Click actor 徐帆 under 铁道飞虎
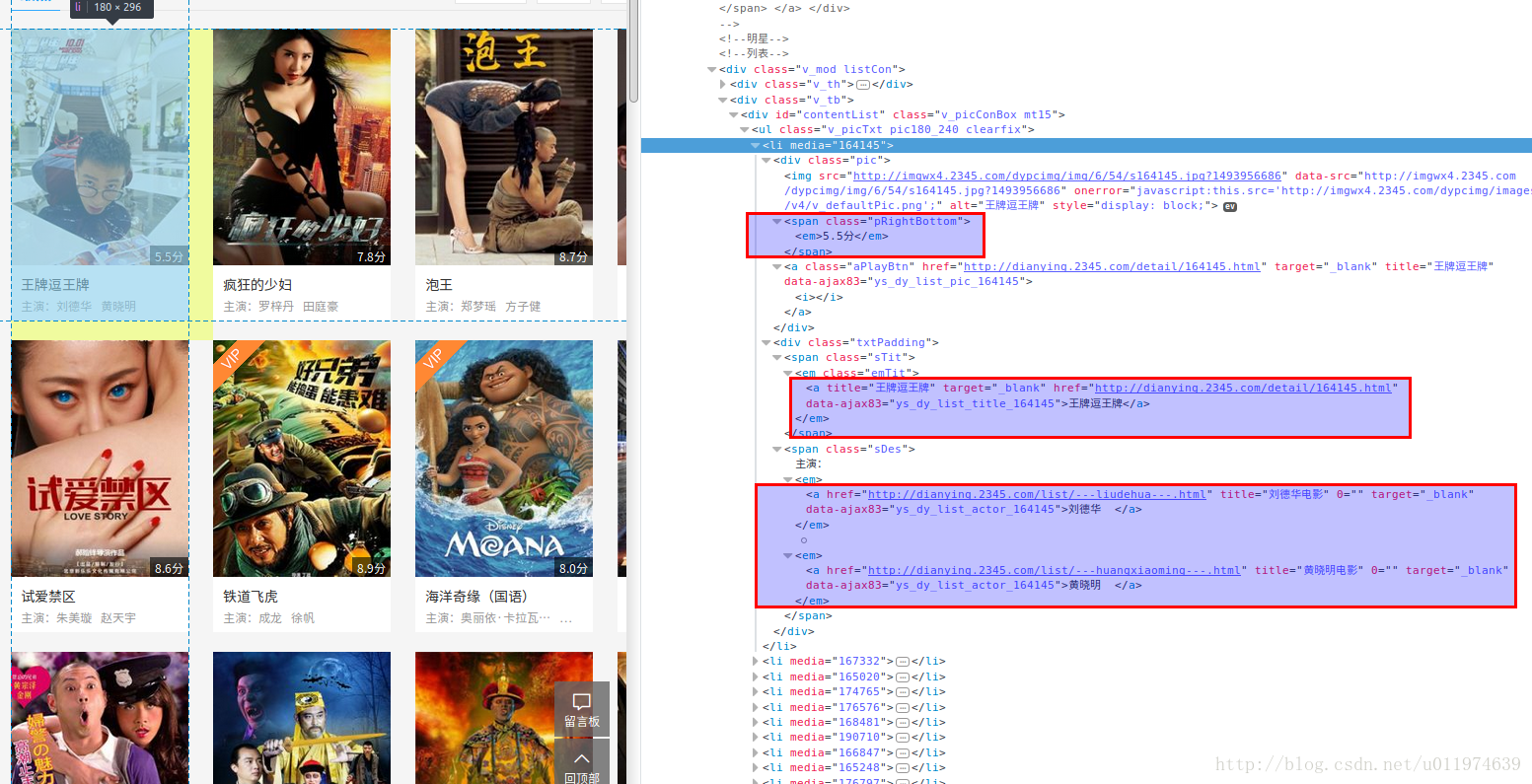 coord(303,618)
